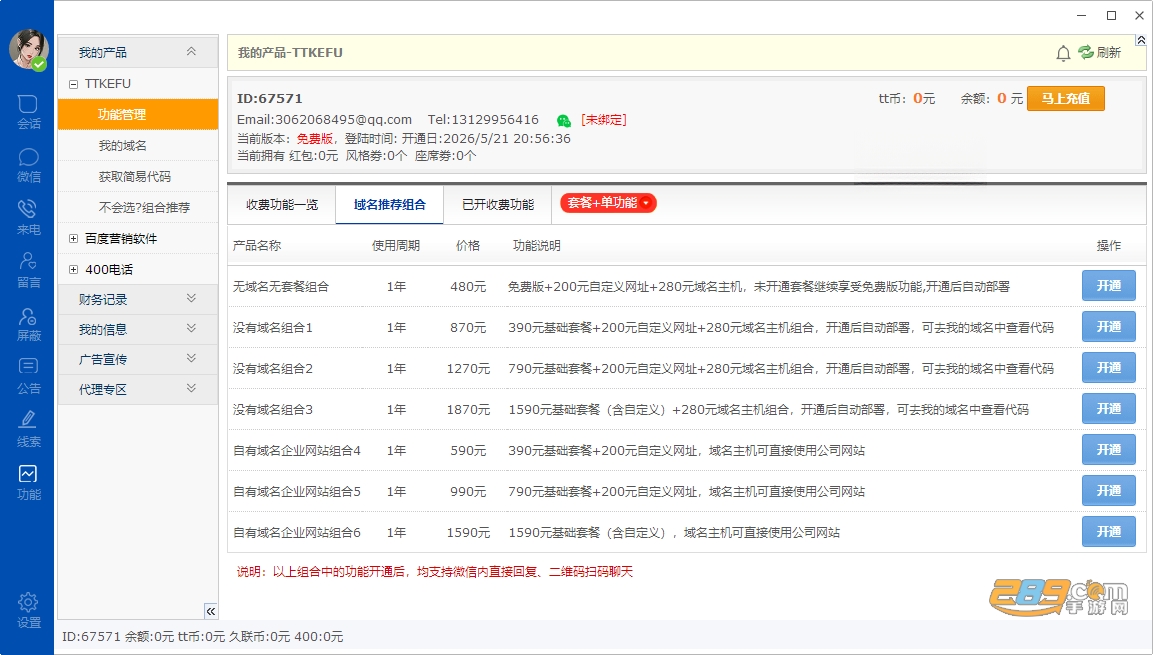The image size is (1153, 655).
Task: Click the 1870元 price cell
Action: pos(468,409)
